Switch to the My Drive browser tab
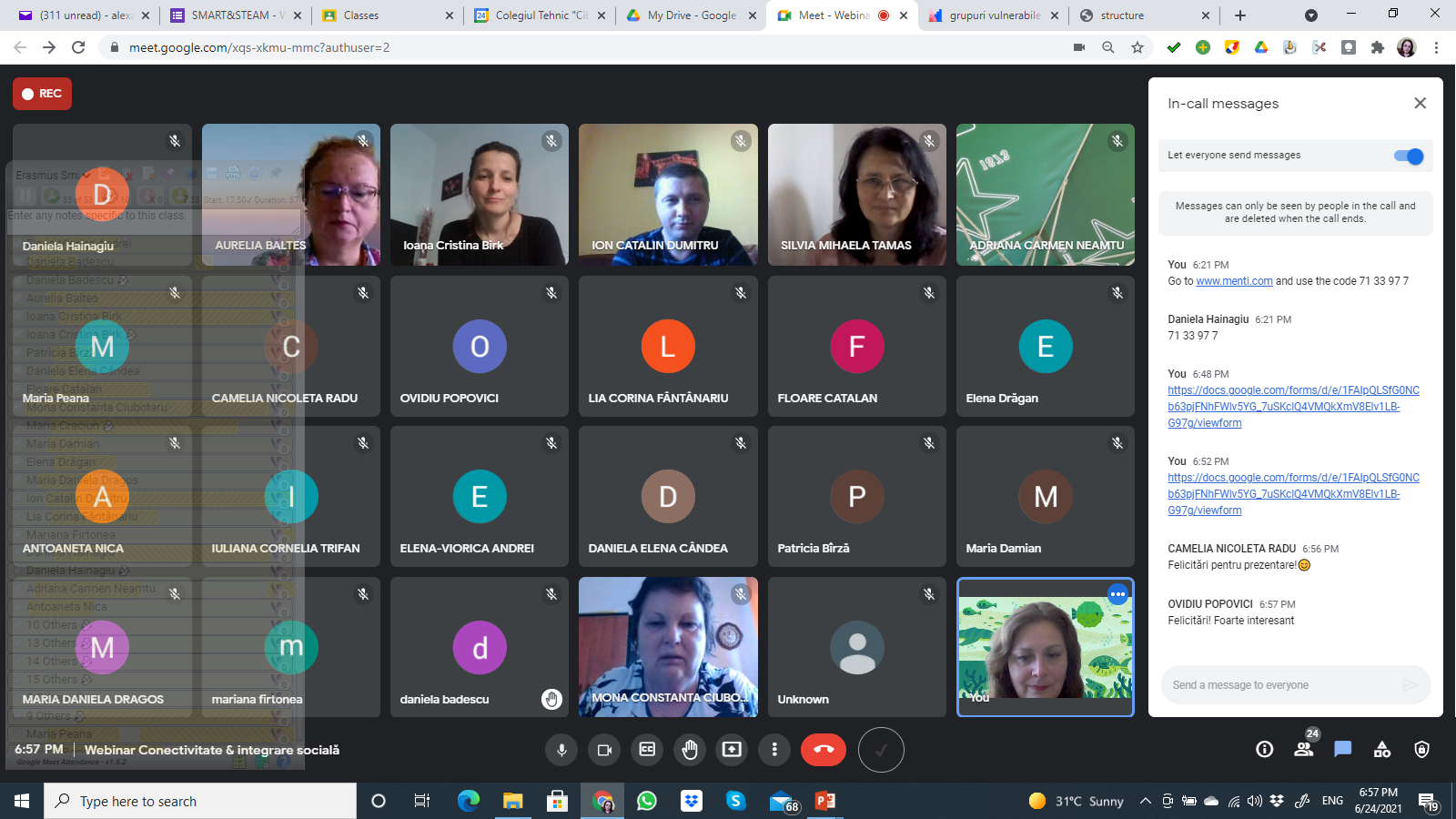 point(691,15)
